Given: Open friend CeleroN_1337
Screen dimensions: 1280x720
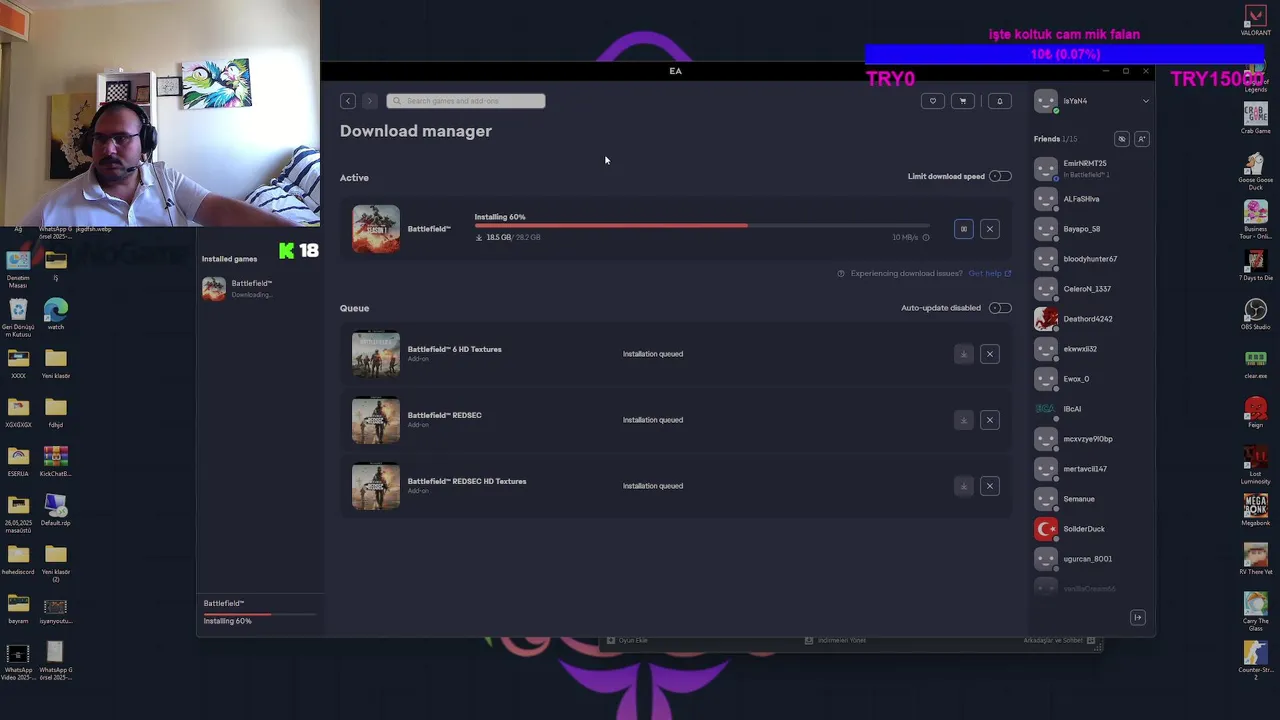Looking at the screenshot, I should pos(1089,289).
